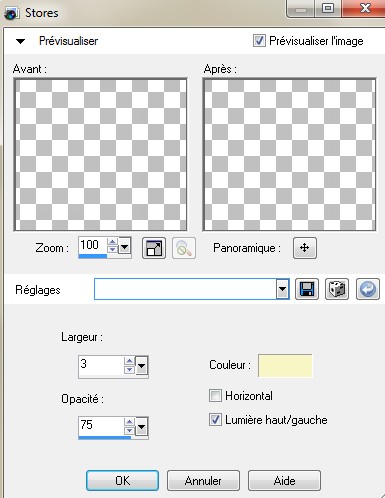This screenshot has height=498, width=385.
Task: Randomize parameters with the dice icon
Action: 337,289
